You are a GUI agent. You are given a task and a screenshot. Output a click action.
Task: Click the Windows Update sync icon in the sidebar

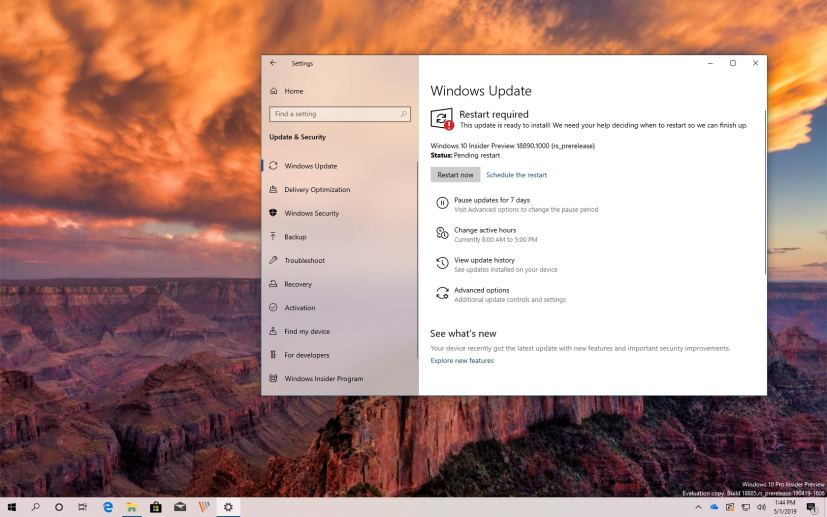click(273, 166)
